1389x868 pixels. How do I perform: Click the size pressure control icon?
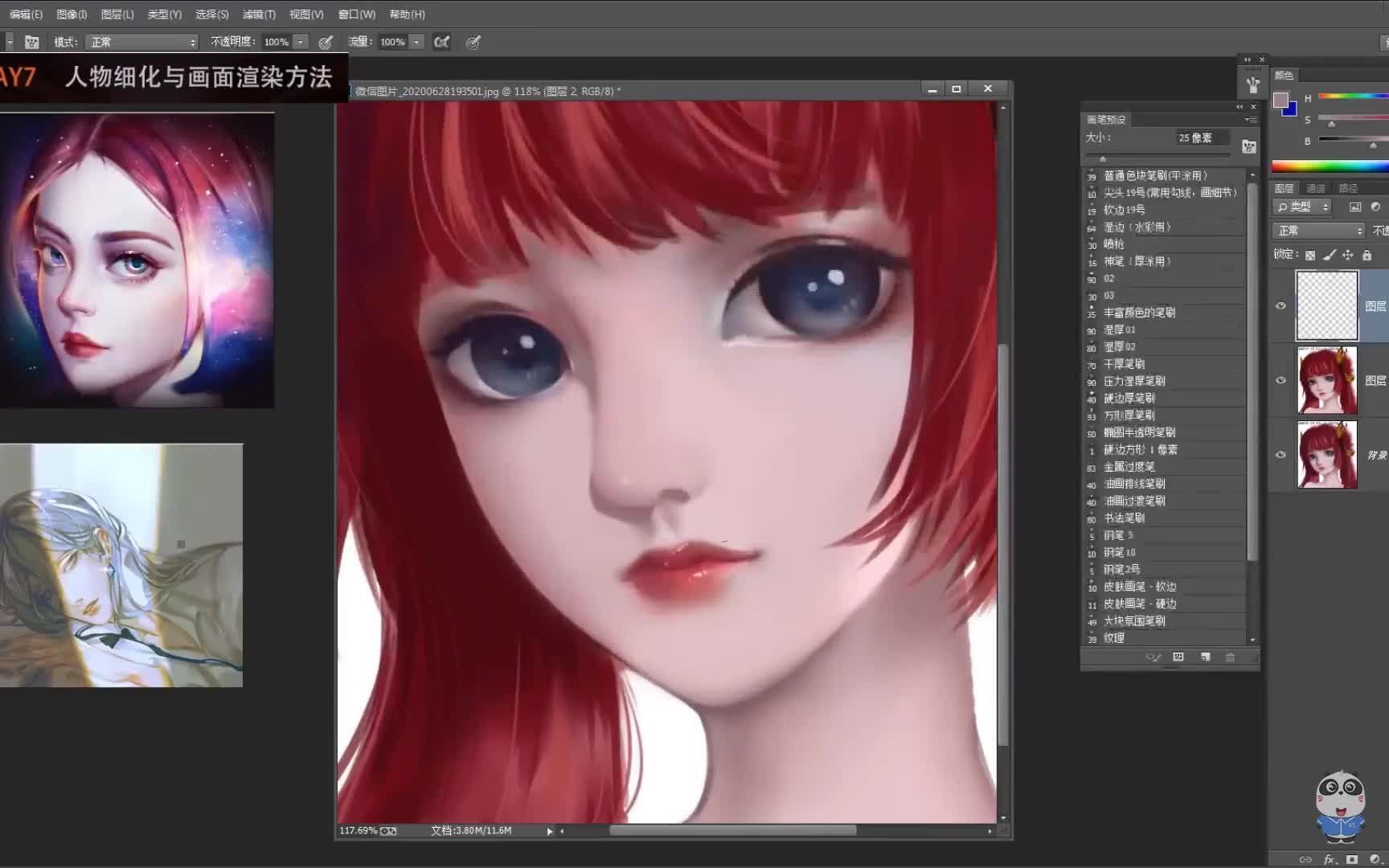pyautogui.click(x=473, y=42)
